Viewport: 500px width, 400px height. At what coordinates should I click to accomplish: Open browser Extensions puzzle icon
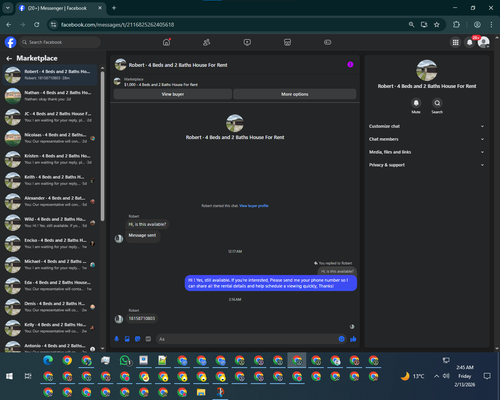click(x=456, y=25)
